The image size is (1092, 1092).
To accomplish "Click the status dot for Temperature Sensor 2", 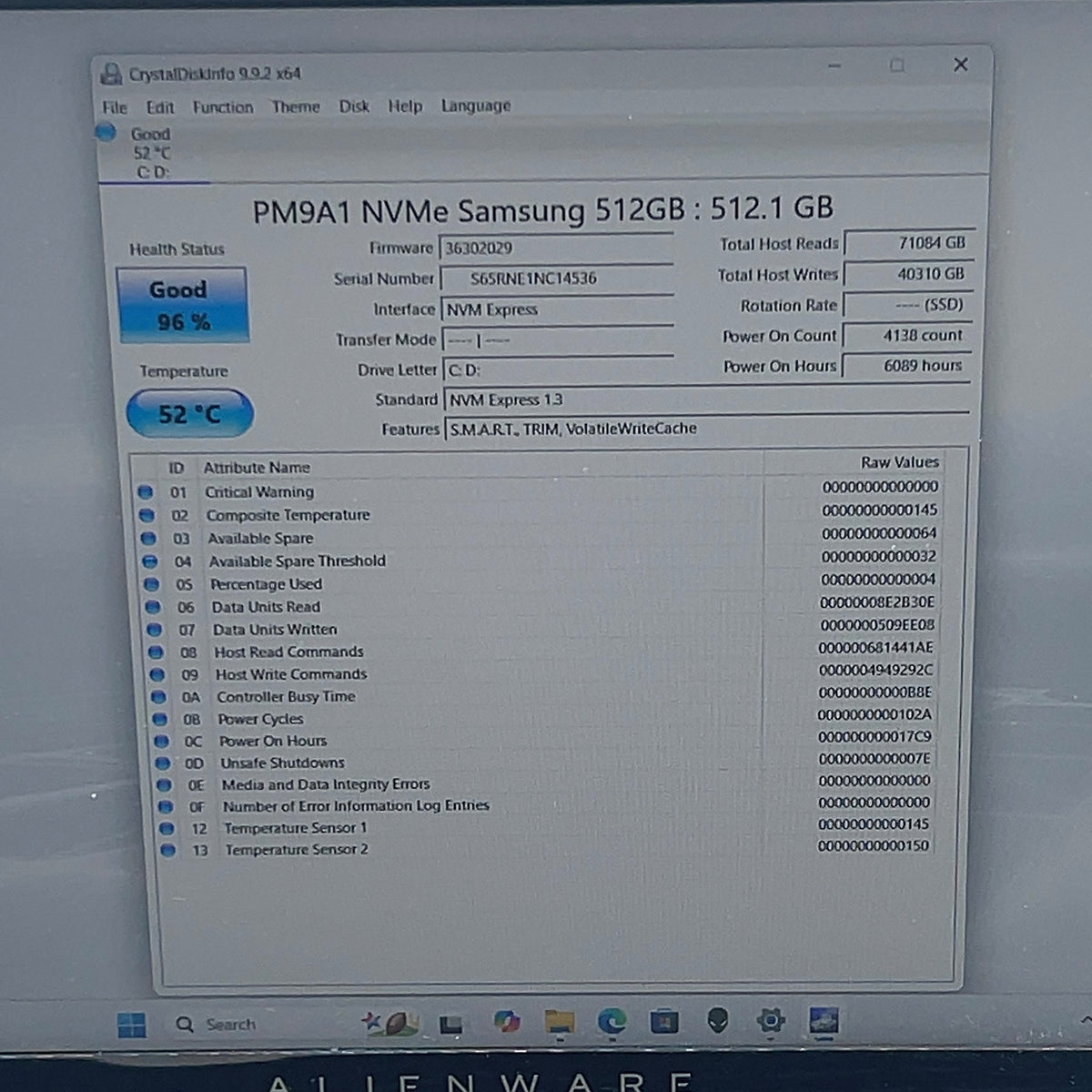I will tap(167, 851).
